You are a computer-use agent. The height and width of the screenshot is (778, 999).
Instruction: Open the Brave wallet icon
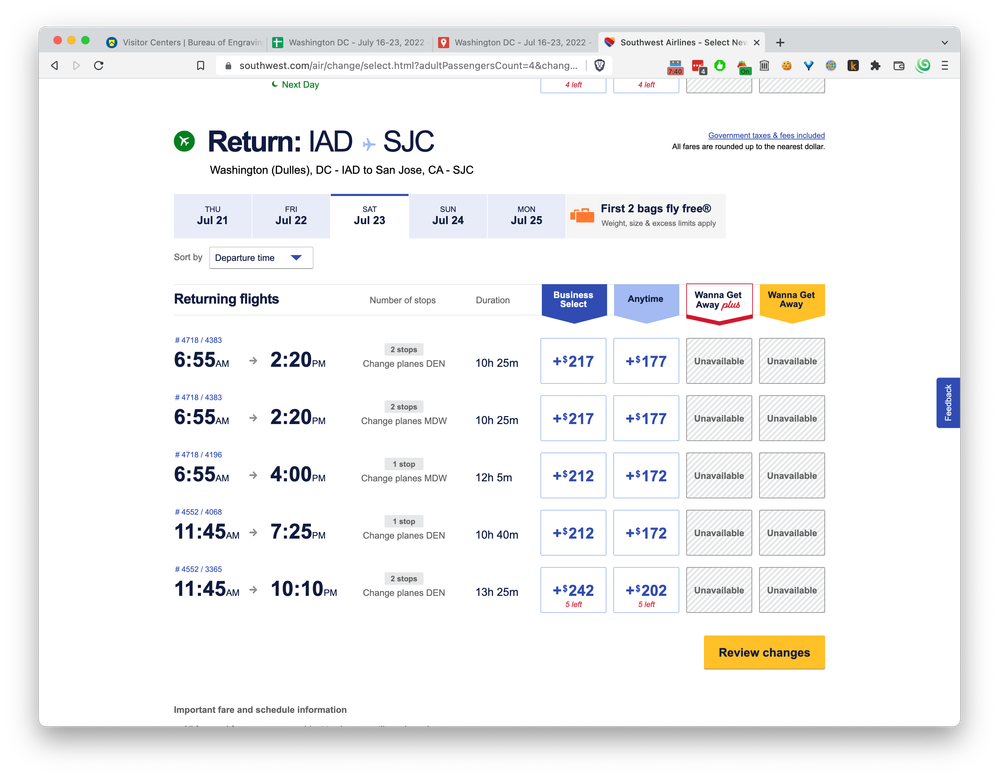(x=899, y=65)
